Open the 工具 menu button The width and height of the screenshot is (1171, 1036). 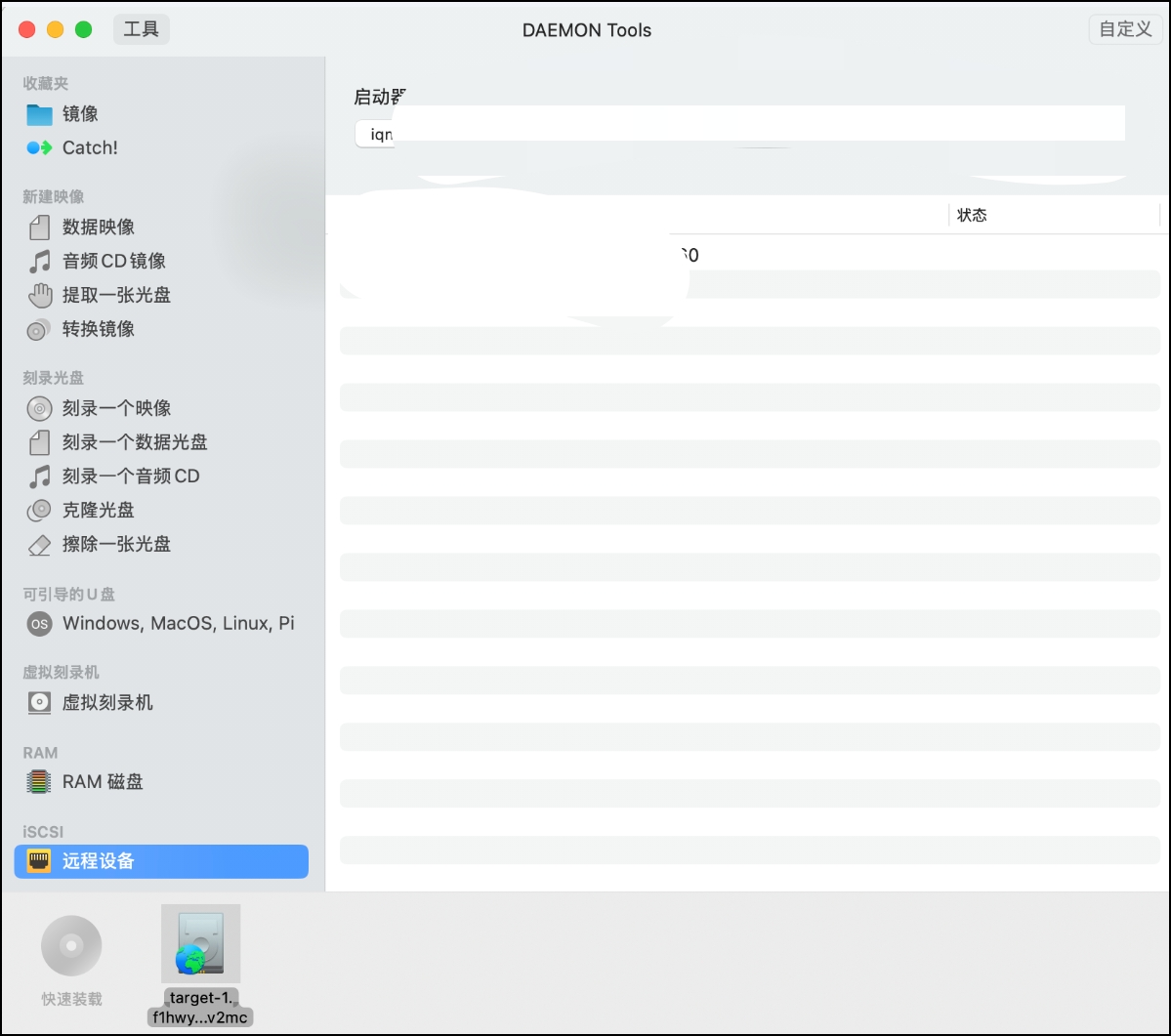[x=142, y=29]
